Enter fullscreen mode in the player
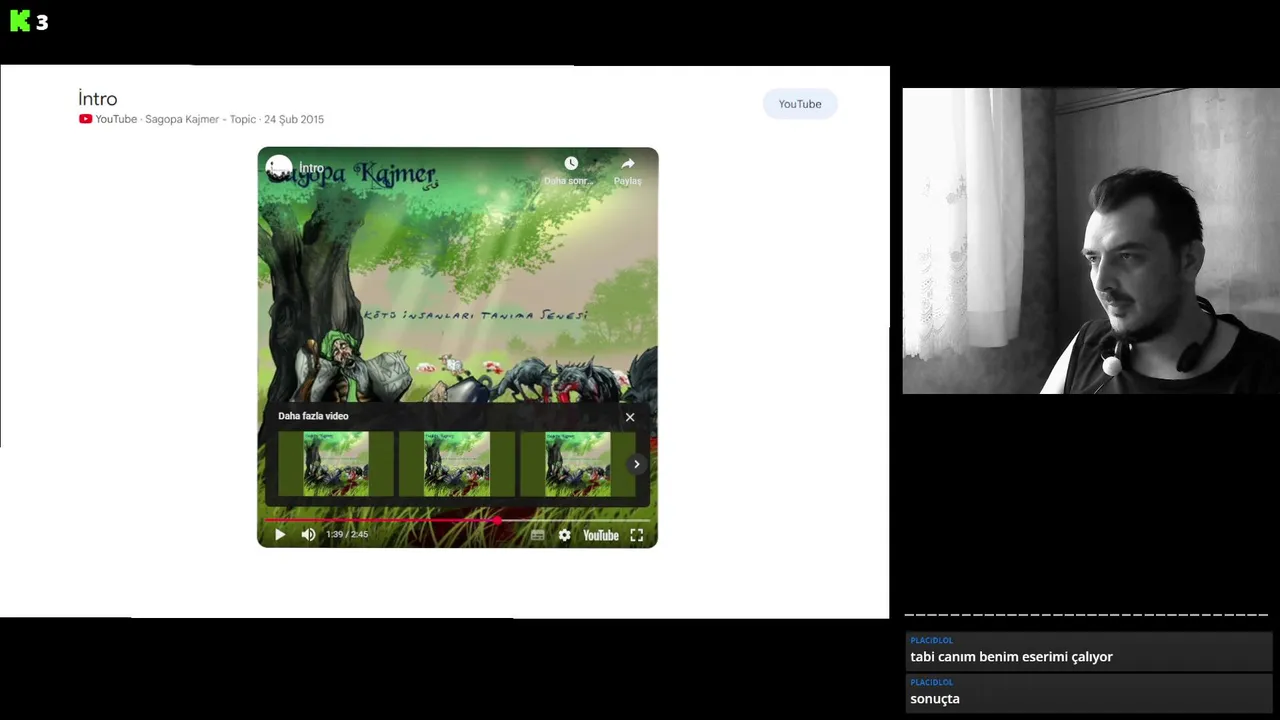Image resolution: width=1280 pixels, height=720 pixels. 636,535
